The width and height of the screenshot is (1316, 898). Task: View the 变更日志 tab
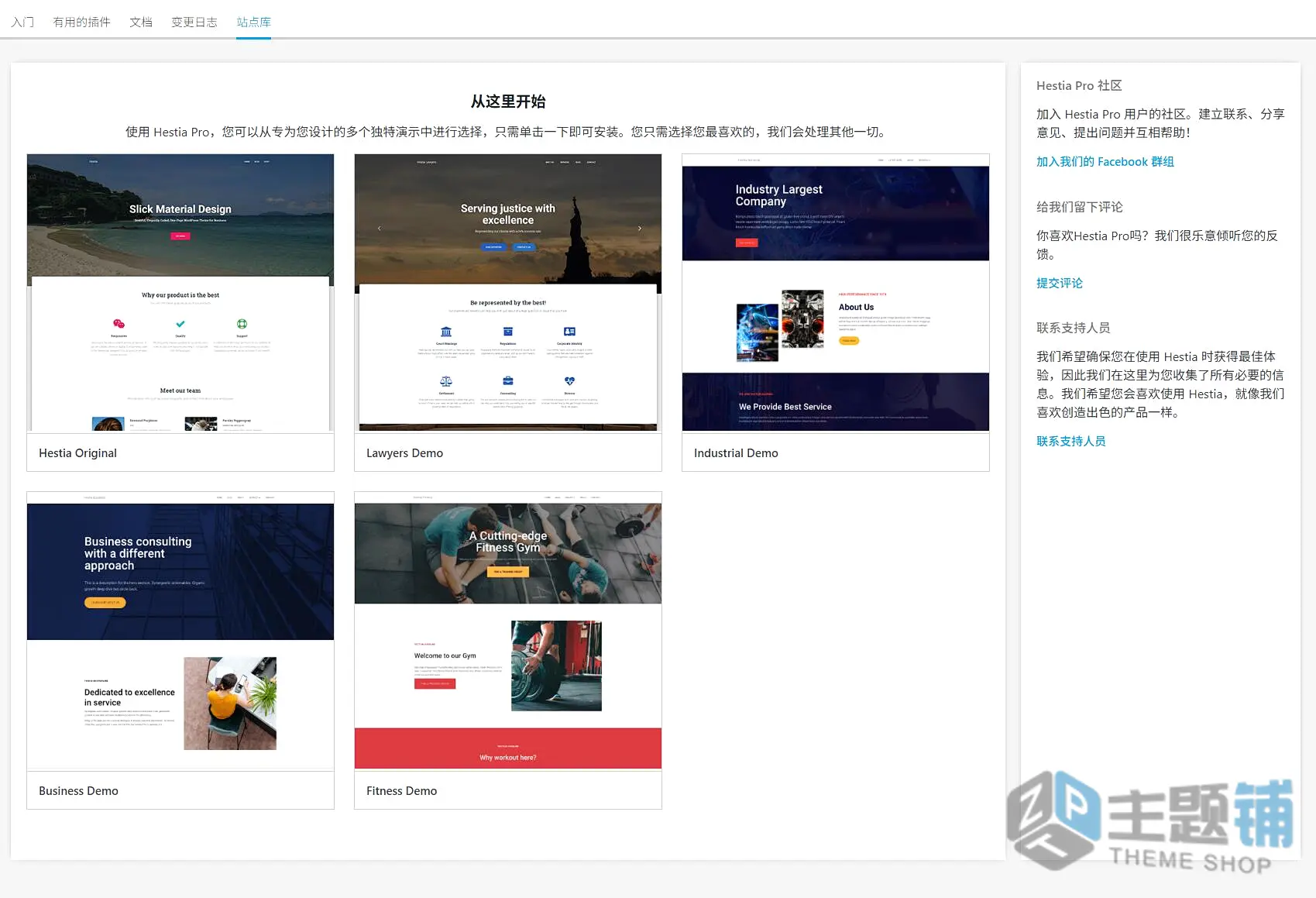[x=194, y=22]
